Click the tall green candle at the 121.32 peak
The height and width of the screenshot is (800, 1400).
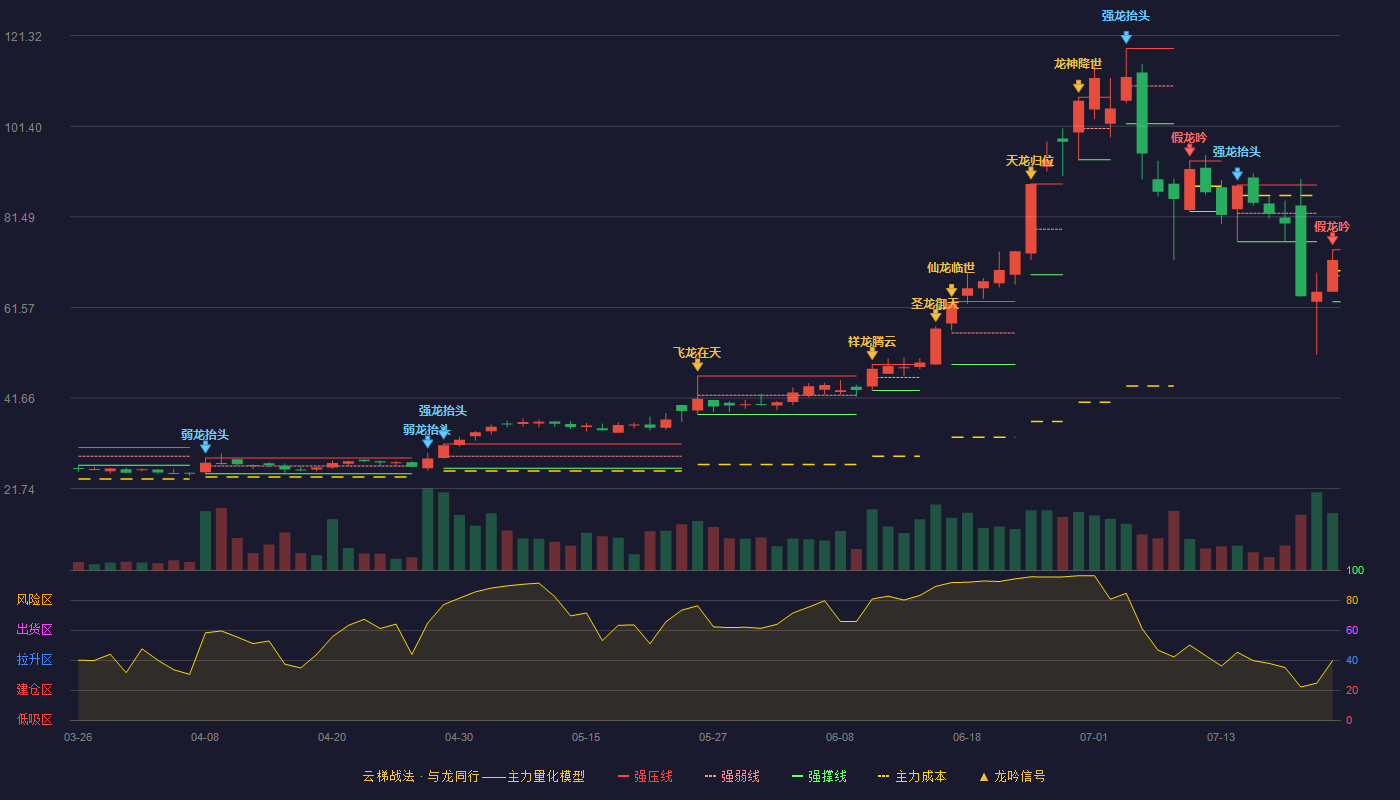point(1142,113)
